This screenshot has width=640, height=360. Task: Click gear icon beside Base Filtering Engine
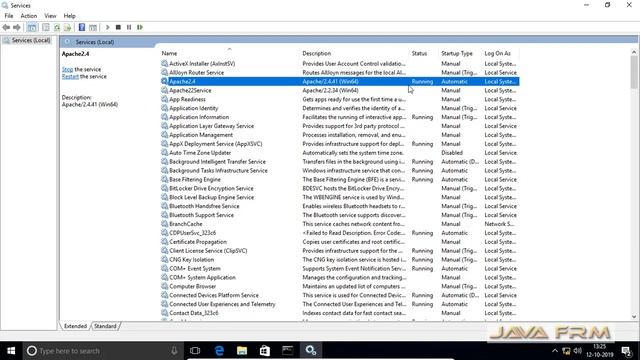pyautogui.click(x=164, y=179)
